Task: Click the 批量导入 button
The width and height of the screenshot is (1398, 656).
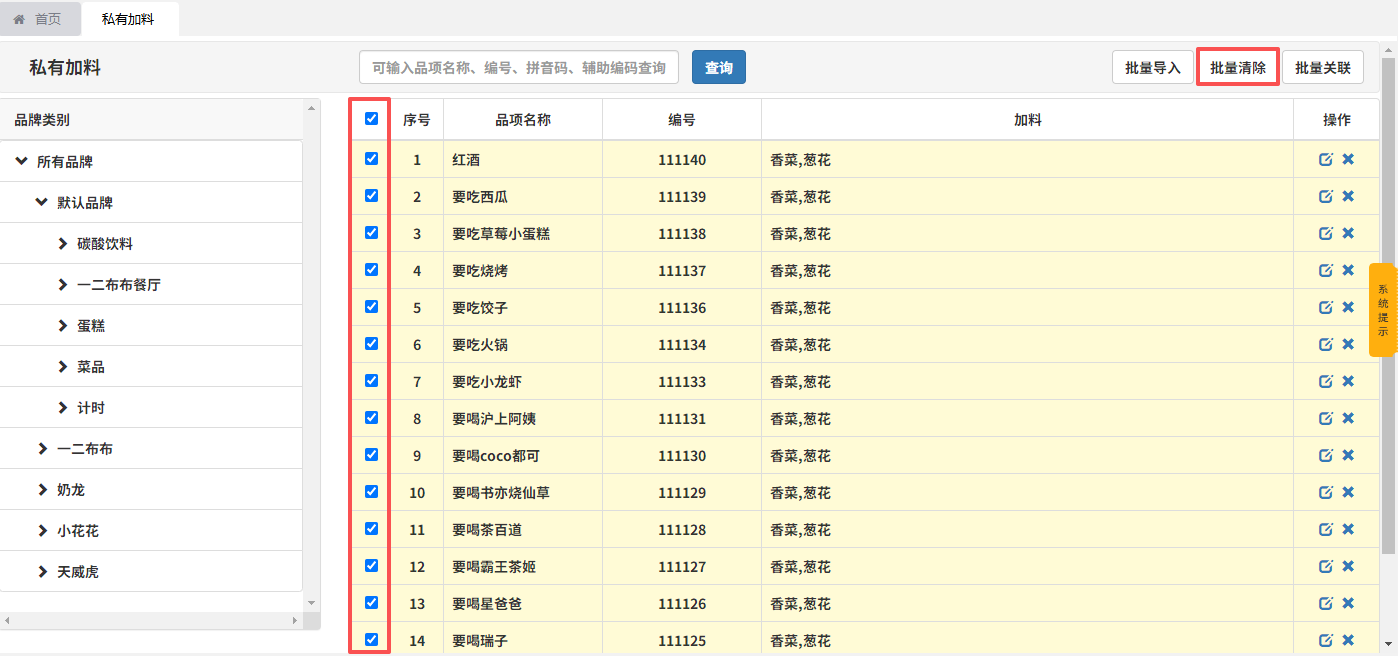Action: point(1153,67)
